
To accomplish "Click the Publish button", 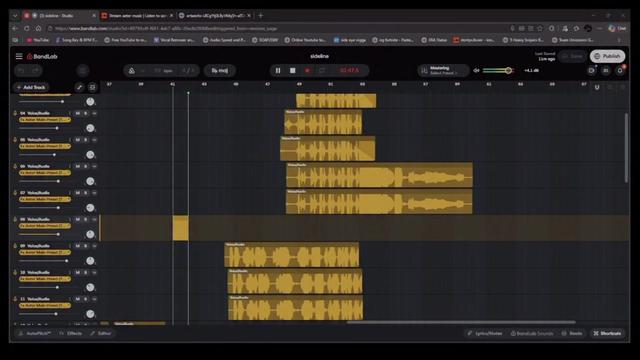I will click(x=607, y=56).
